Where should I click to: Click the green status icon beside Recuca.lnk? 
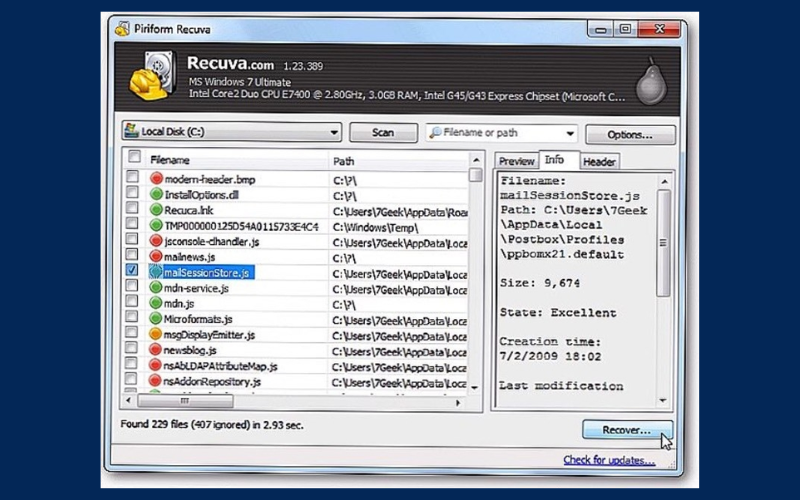(x=156, y=210)
